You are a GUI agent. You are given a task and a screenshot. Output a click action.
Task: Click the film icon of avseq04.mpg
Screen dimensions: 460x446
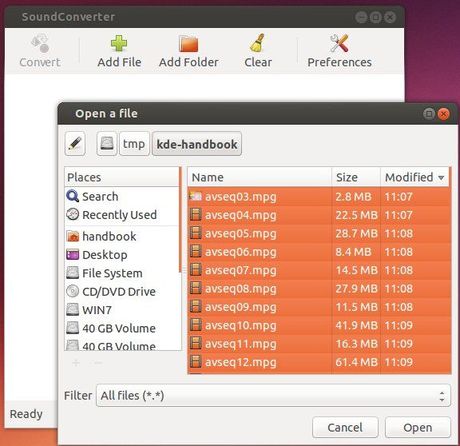click(x=196, y=215)
